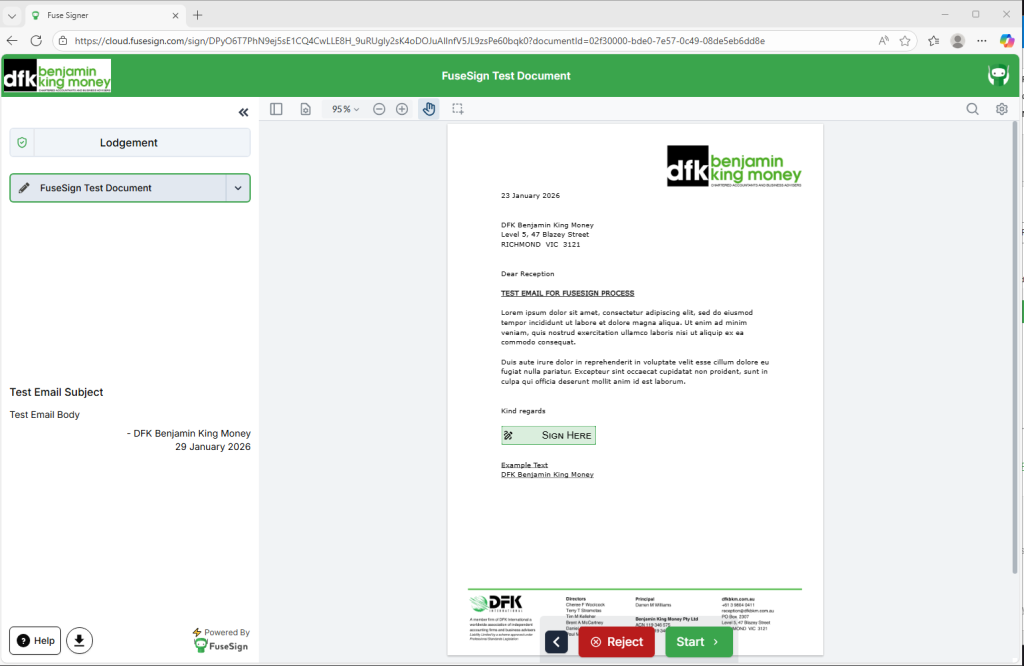Viewport: 1024px width, 666px height.
Task: Click the Sign Here signature field
Action: coord(548,435)
